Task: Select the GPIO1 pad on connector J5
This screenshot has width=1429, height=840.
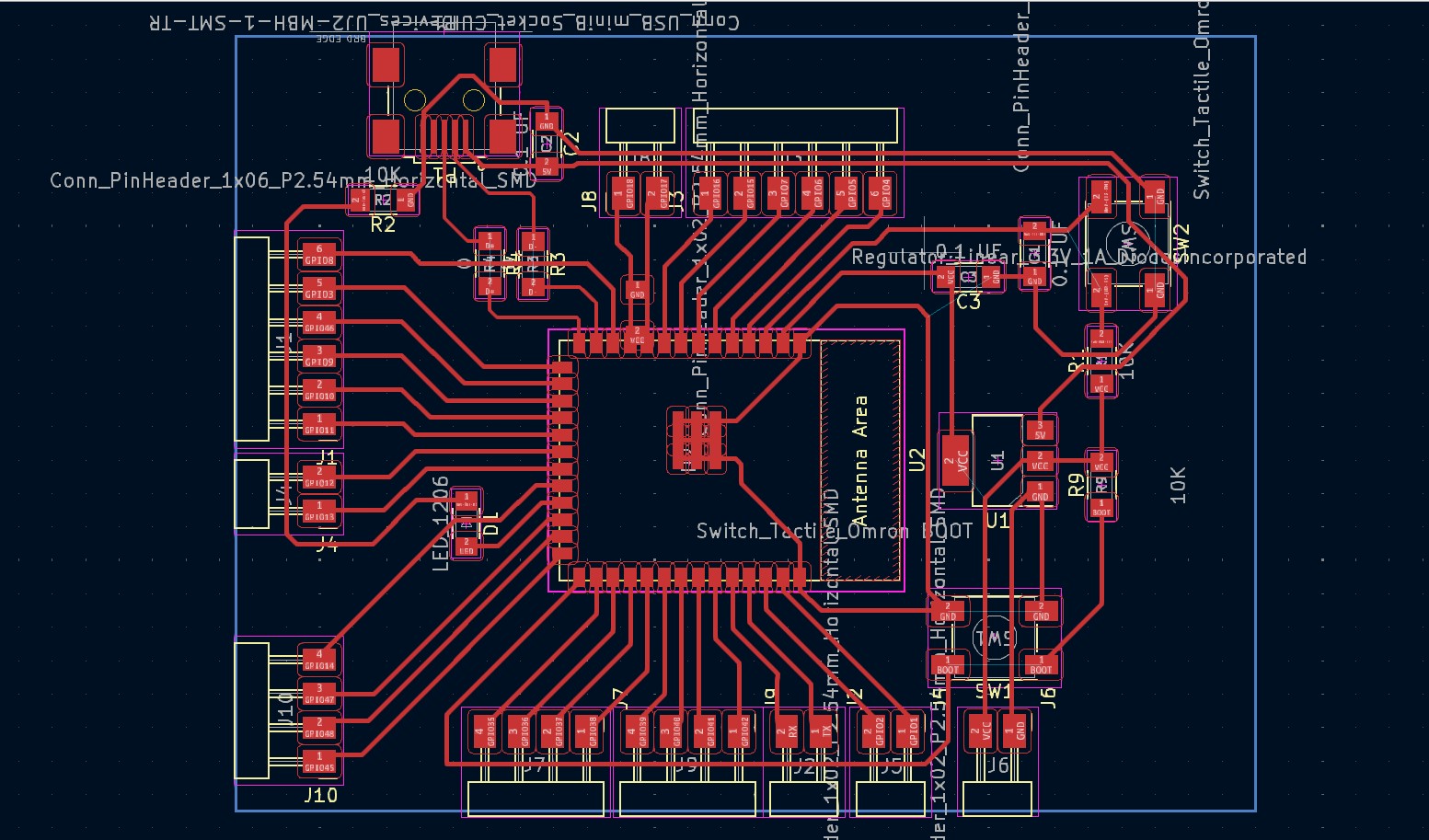Action: pyautogui.click(x=908, y=731)
